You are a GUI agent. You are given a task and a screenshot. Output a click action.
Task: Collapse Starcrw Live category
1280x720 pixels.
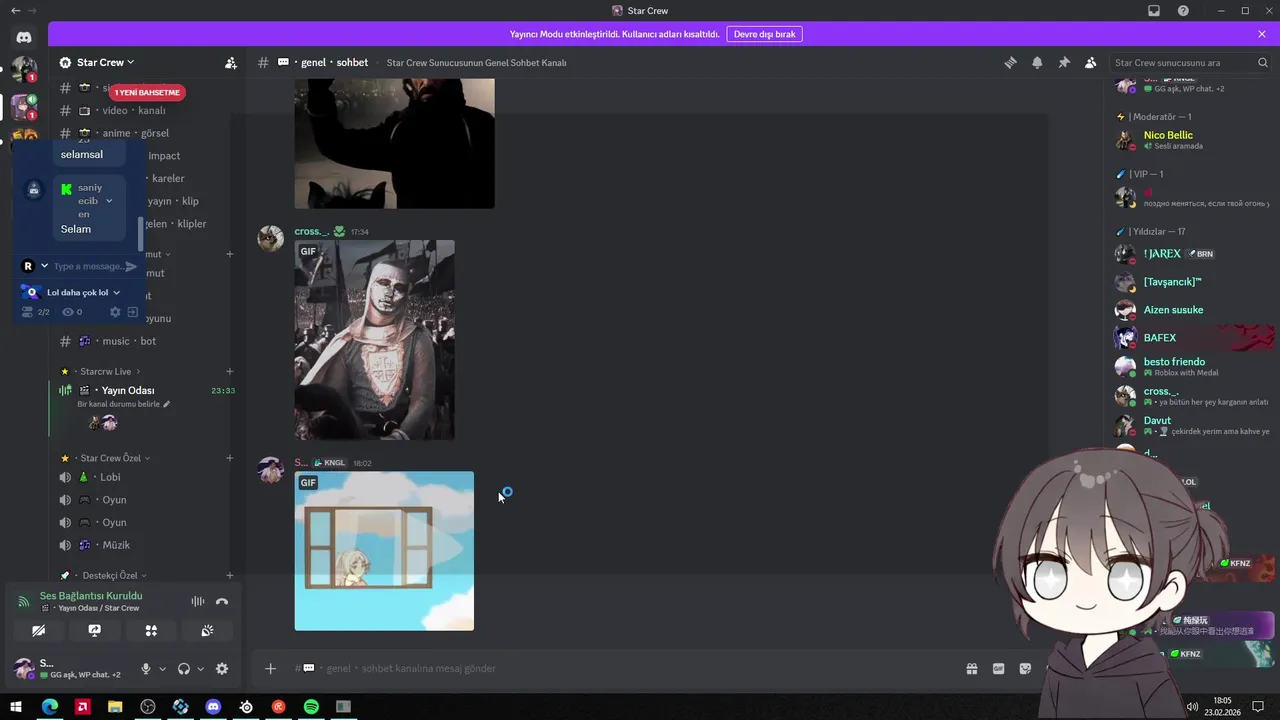point(104,371)
